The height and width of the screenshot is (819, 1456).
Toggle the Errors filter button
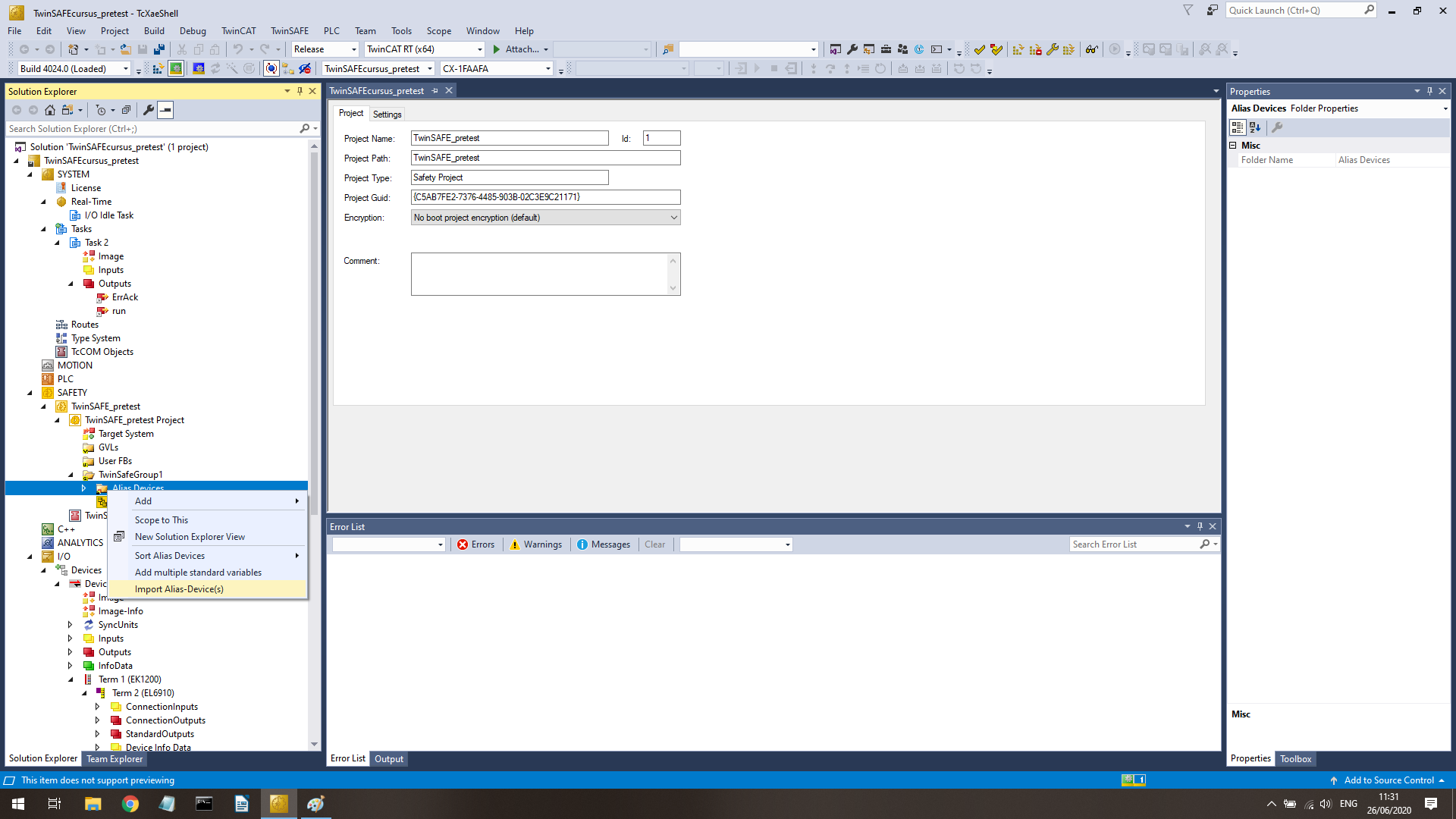point(475,544)
